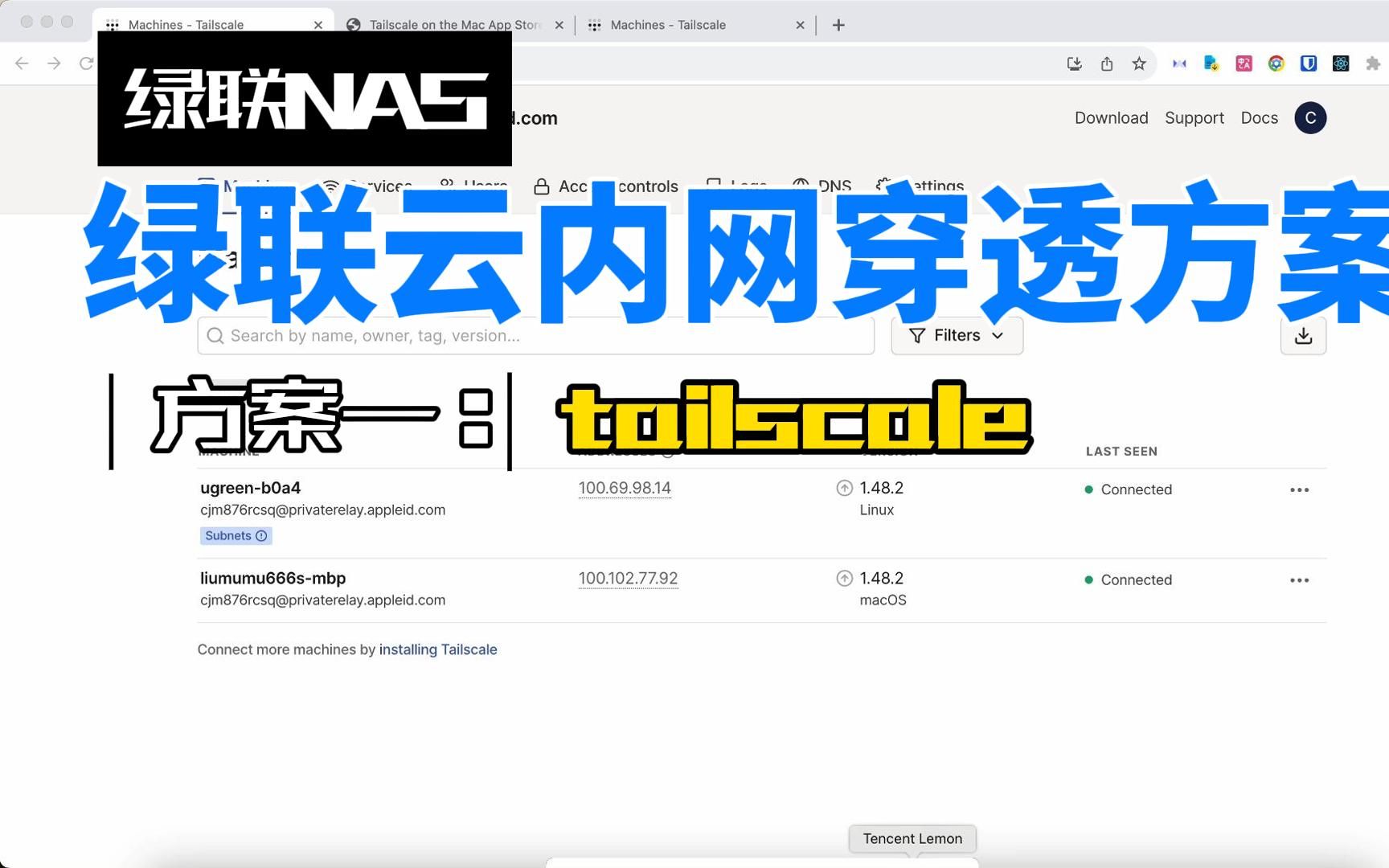Click the page install/download icon in address bar
The height and width of the screenshot is (868, 1389).
[1075, 63]
